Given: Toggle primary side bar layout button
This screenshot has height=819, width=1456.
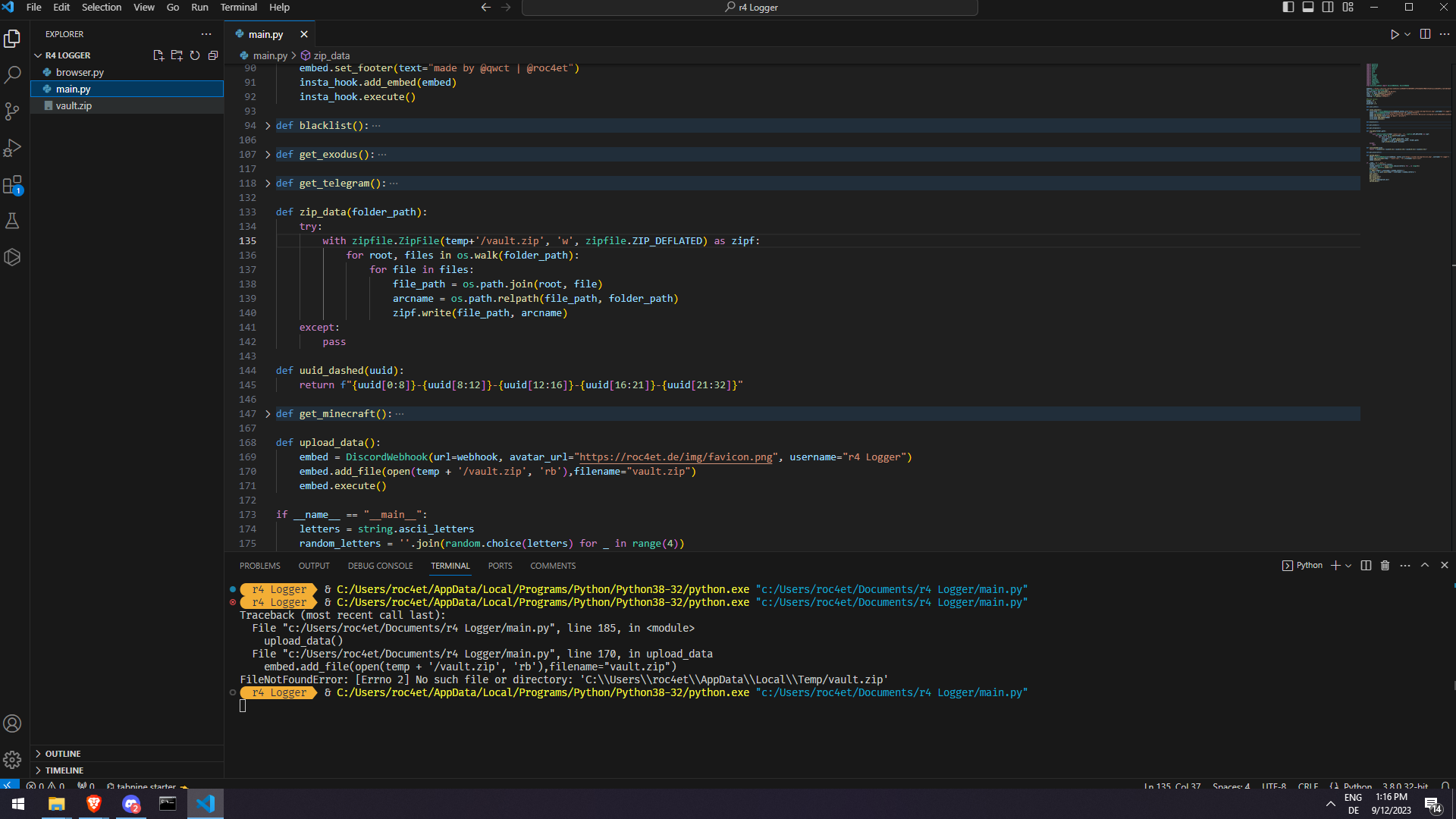Looking at the screenshot, I should (1288, 8).
